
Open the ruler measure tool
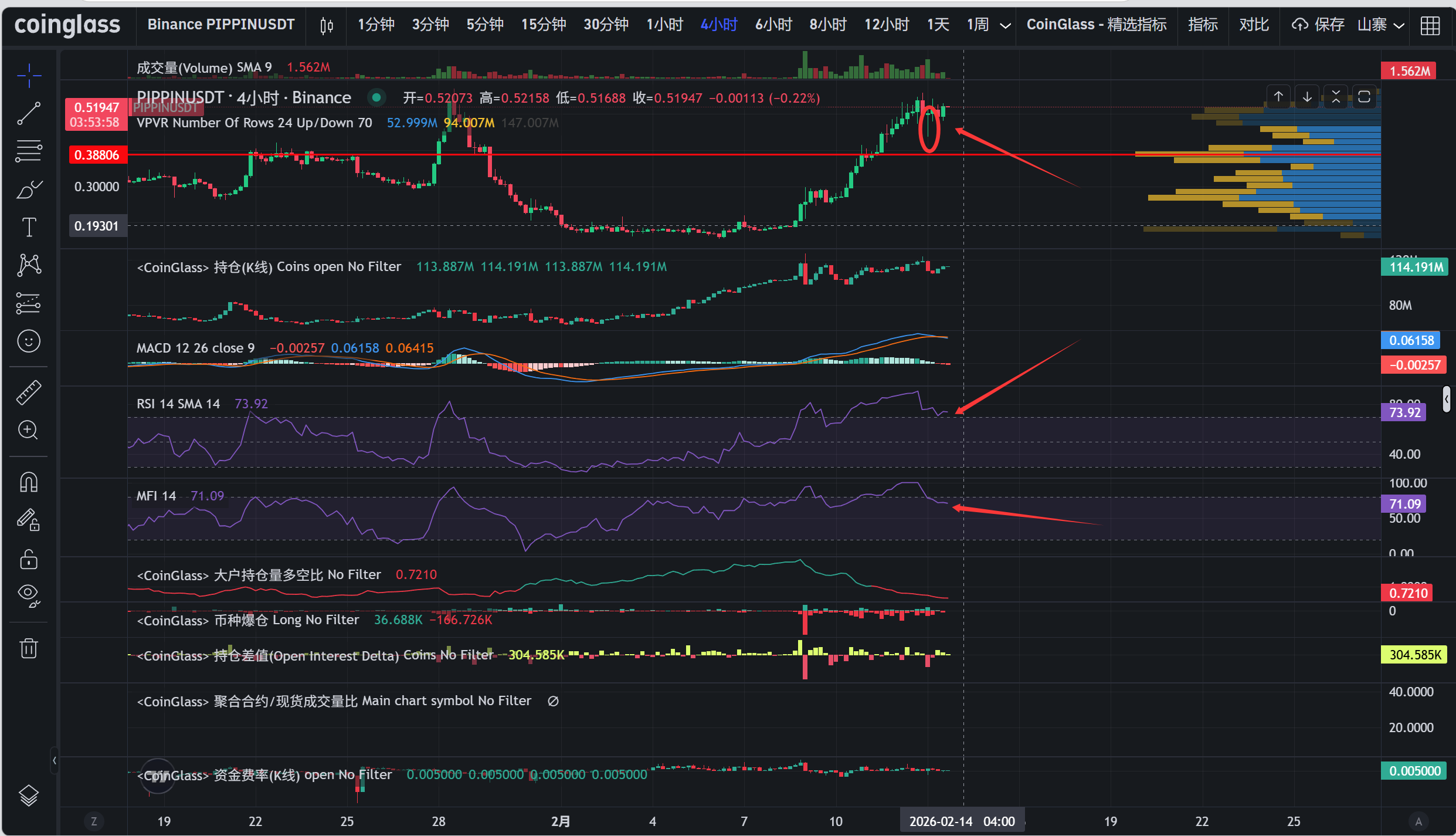28,392
